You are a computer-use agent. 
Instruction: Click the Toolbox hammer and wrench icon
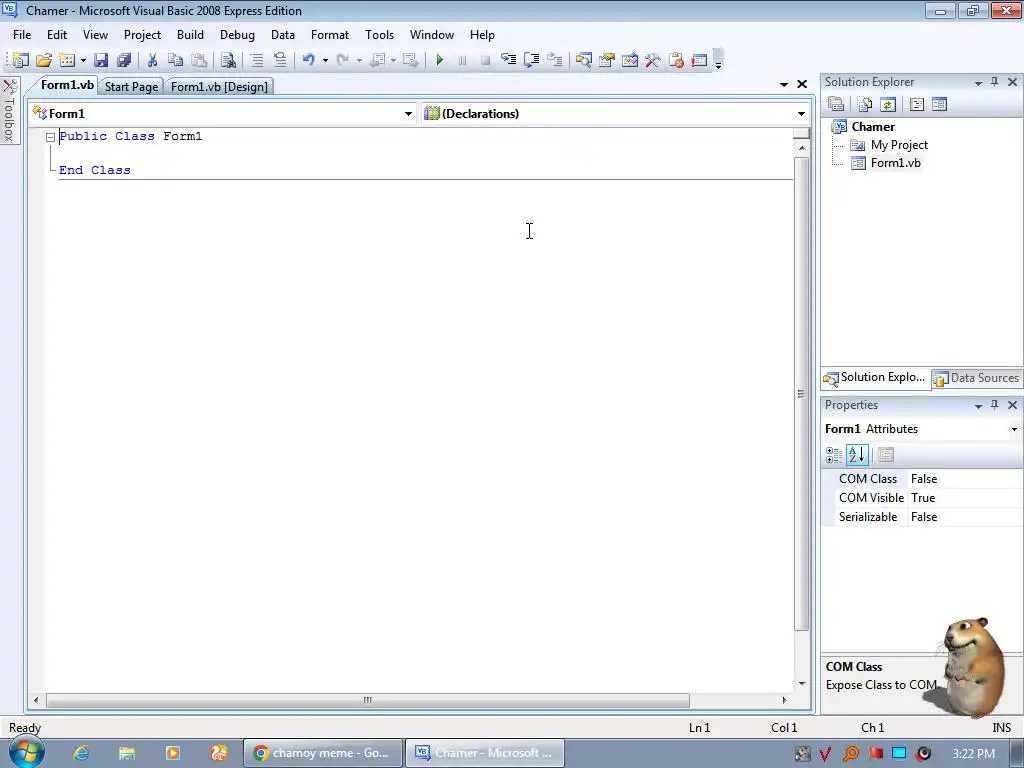point(652,60)
